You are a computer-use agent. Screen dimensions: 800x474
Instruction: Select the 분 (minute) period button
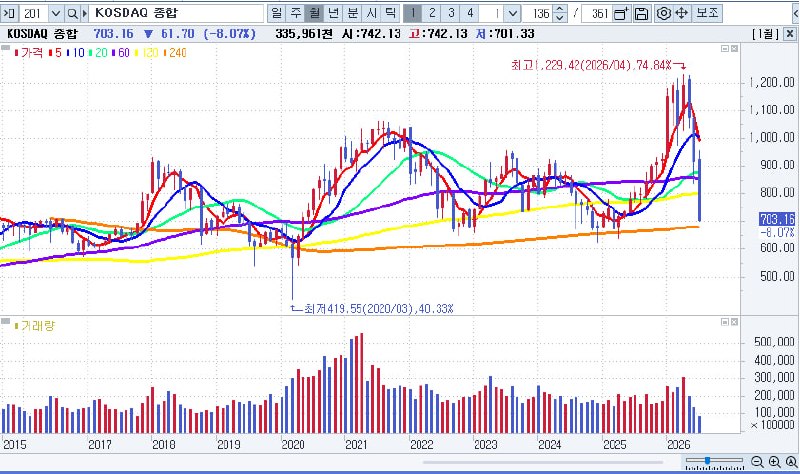pos(352,13)
